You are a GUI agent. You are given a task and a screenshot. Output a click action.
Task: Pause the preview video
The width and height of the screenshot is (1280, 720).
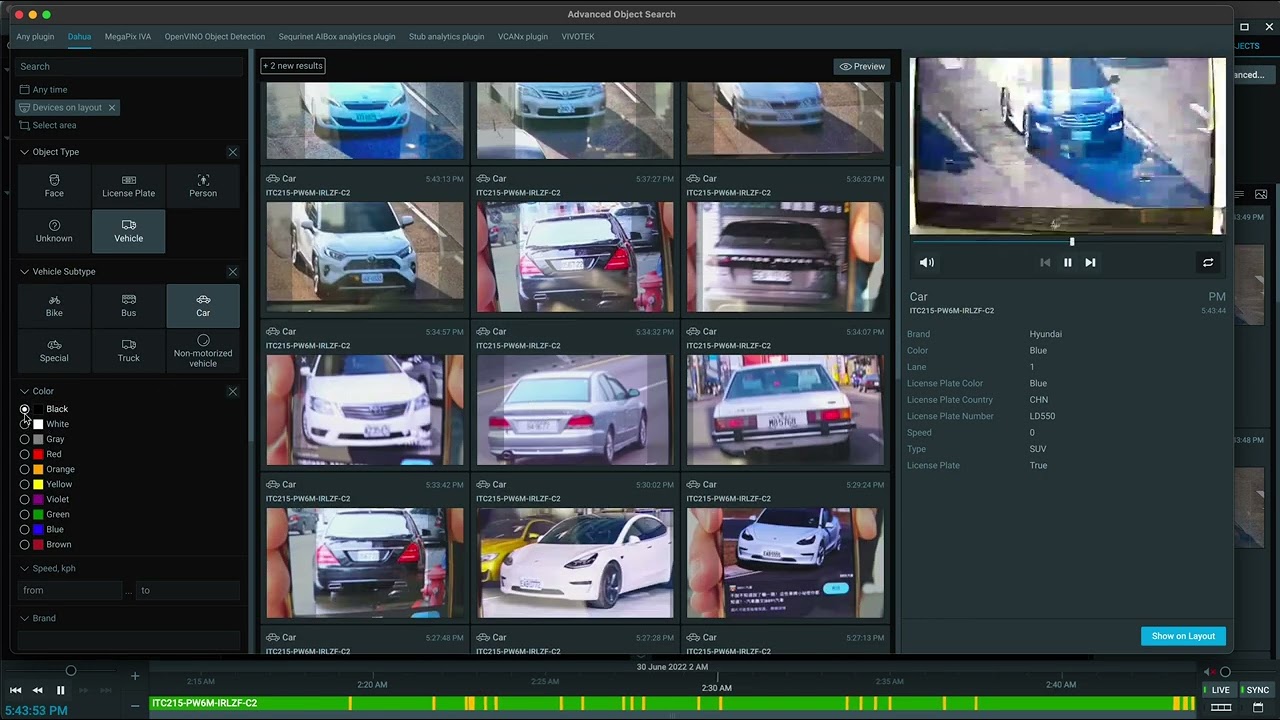point(1068,262)
